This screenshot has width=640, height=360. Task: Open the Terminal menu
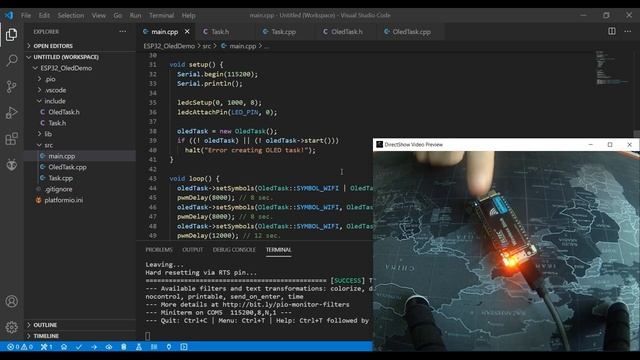[161, 15]
